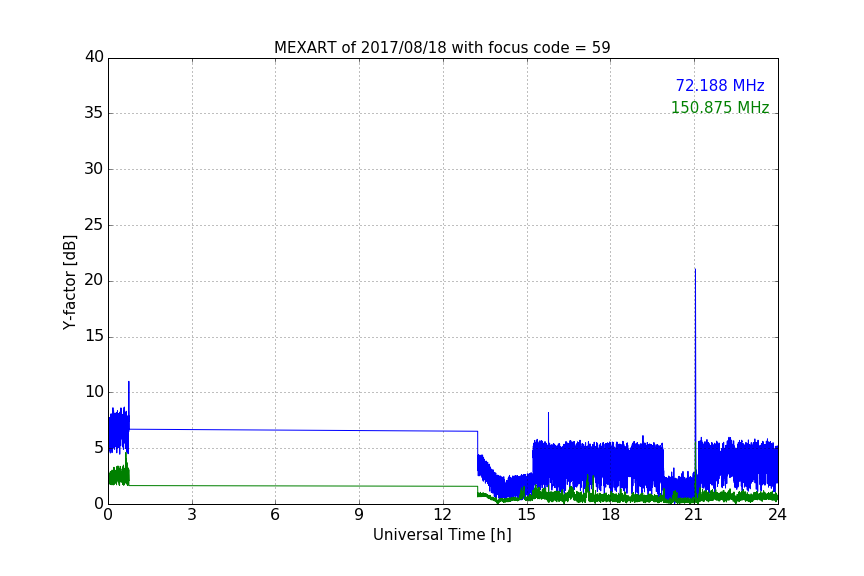Click the y-axis tick label 40
The width and height of the screenshot is (864, 576).
pos(94,57)
